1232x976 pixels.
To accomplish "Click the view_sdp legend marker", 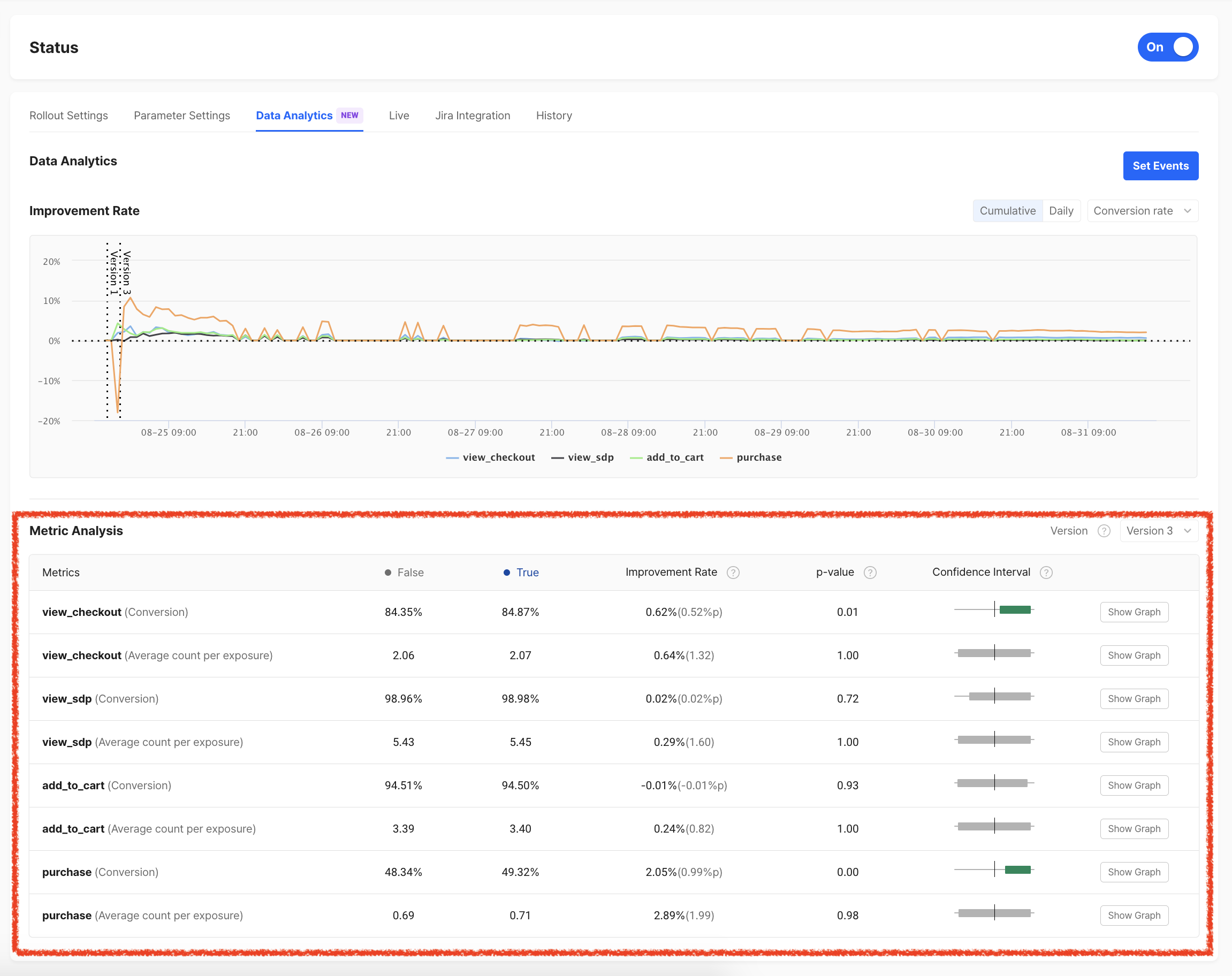I will 557,457.
